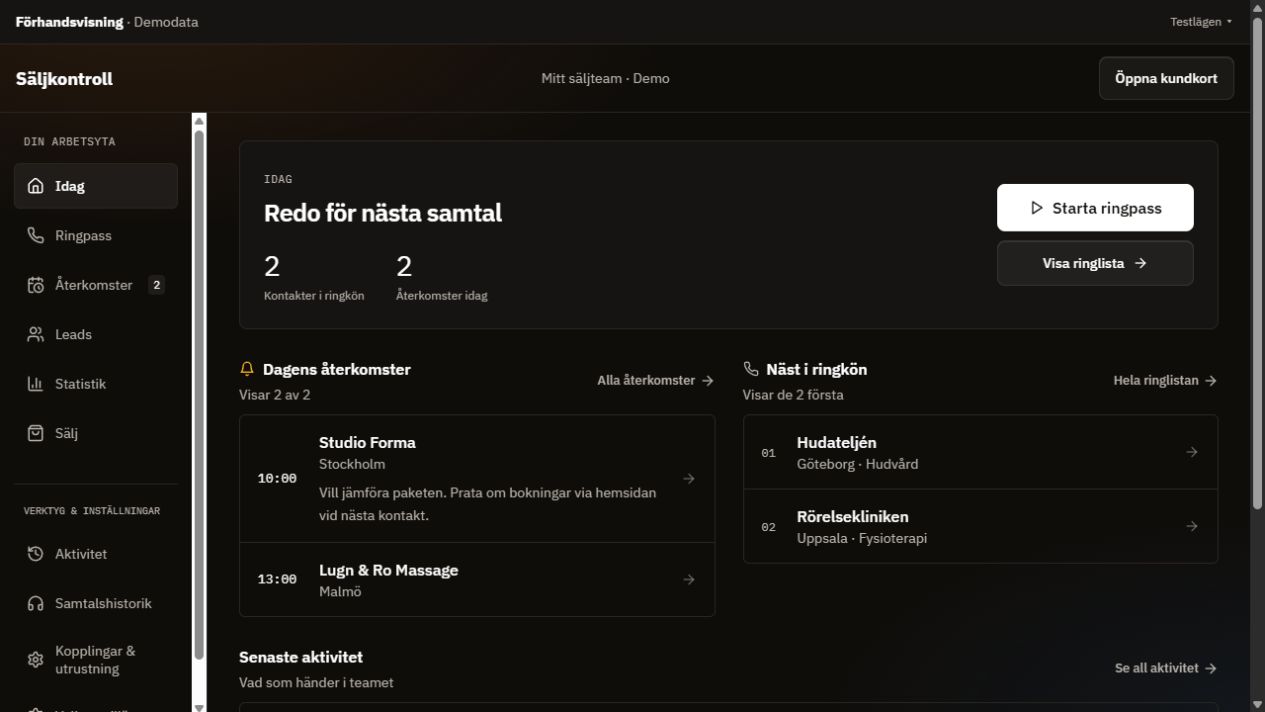Open the Idag menu item

(96, 186)
